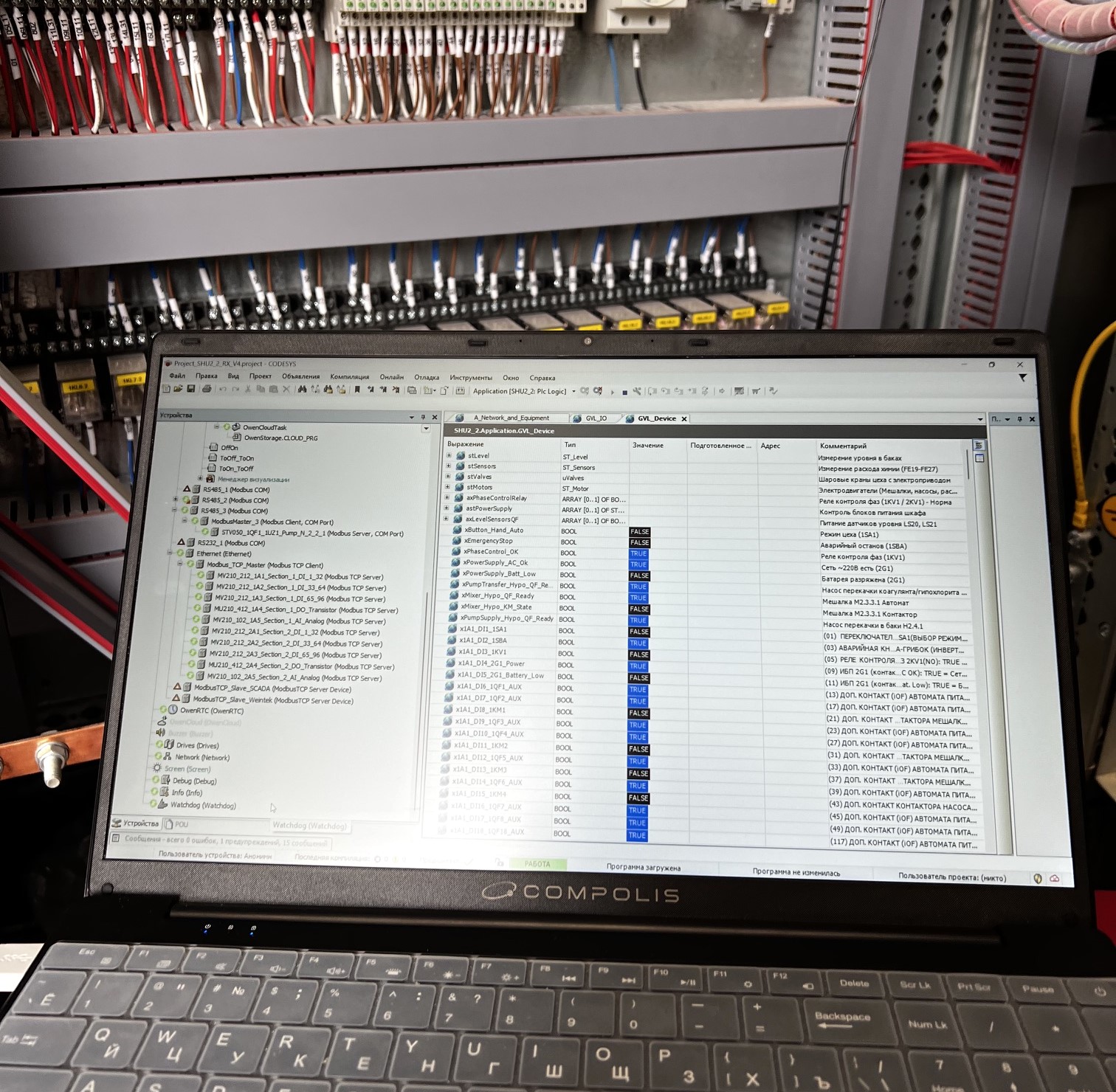This screenshot has height=1092, width=1116.
Task: Click the Open project folder icon
Action: [178, 389]
